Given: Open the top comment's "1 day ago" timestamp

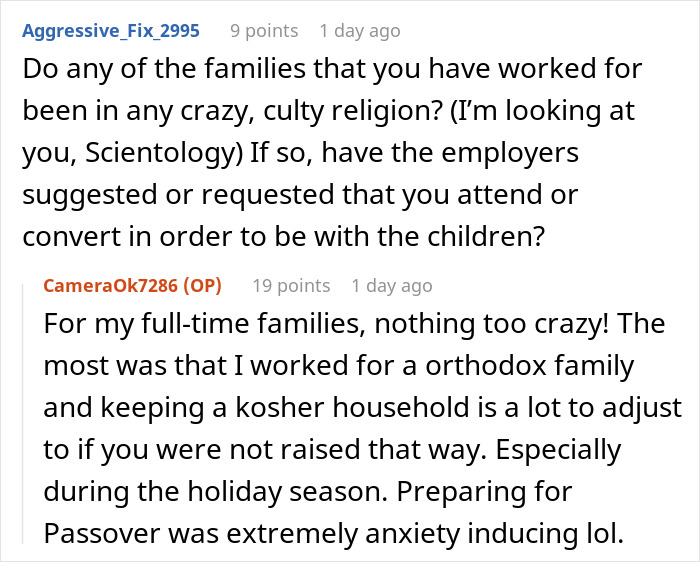Looking at the screenshot, I should point(359,31).
